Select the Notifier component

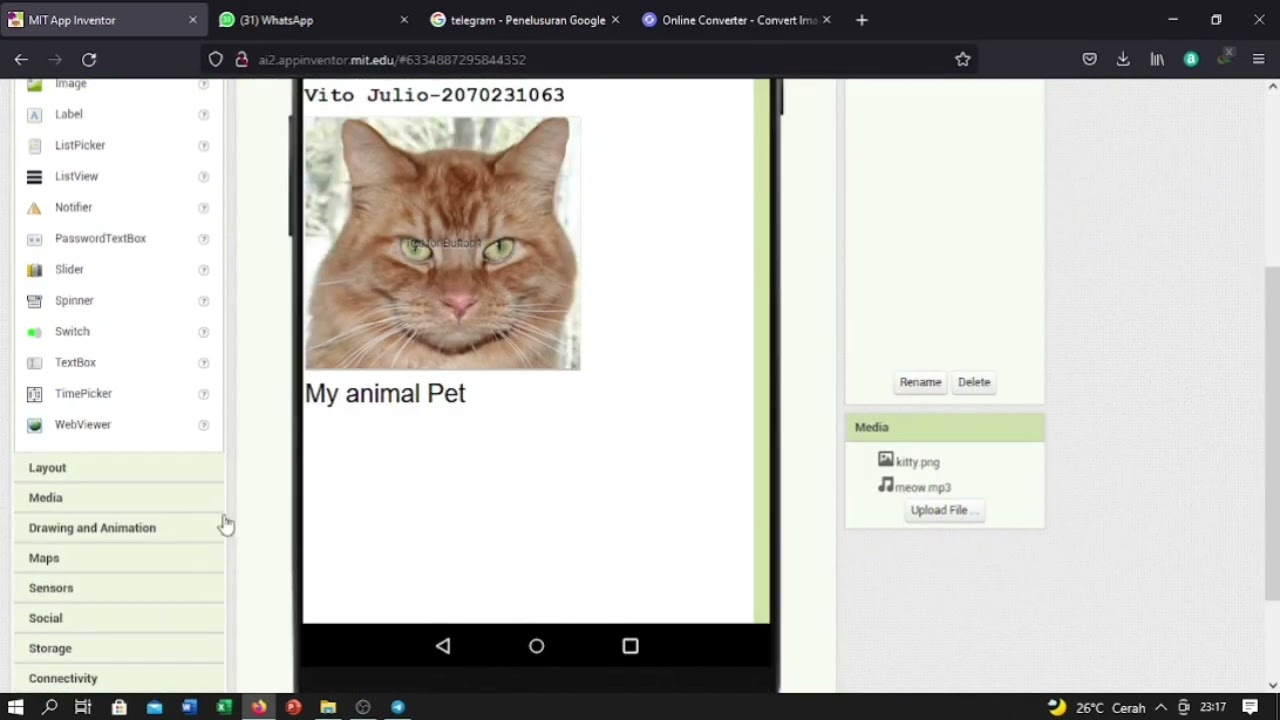pyautogui.click(x=73, y=207)
